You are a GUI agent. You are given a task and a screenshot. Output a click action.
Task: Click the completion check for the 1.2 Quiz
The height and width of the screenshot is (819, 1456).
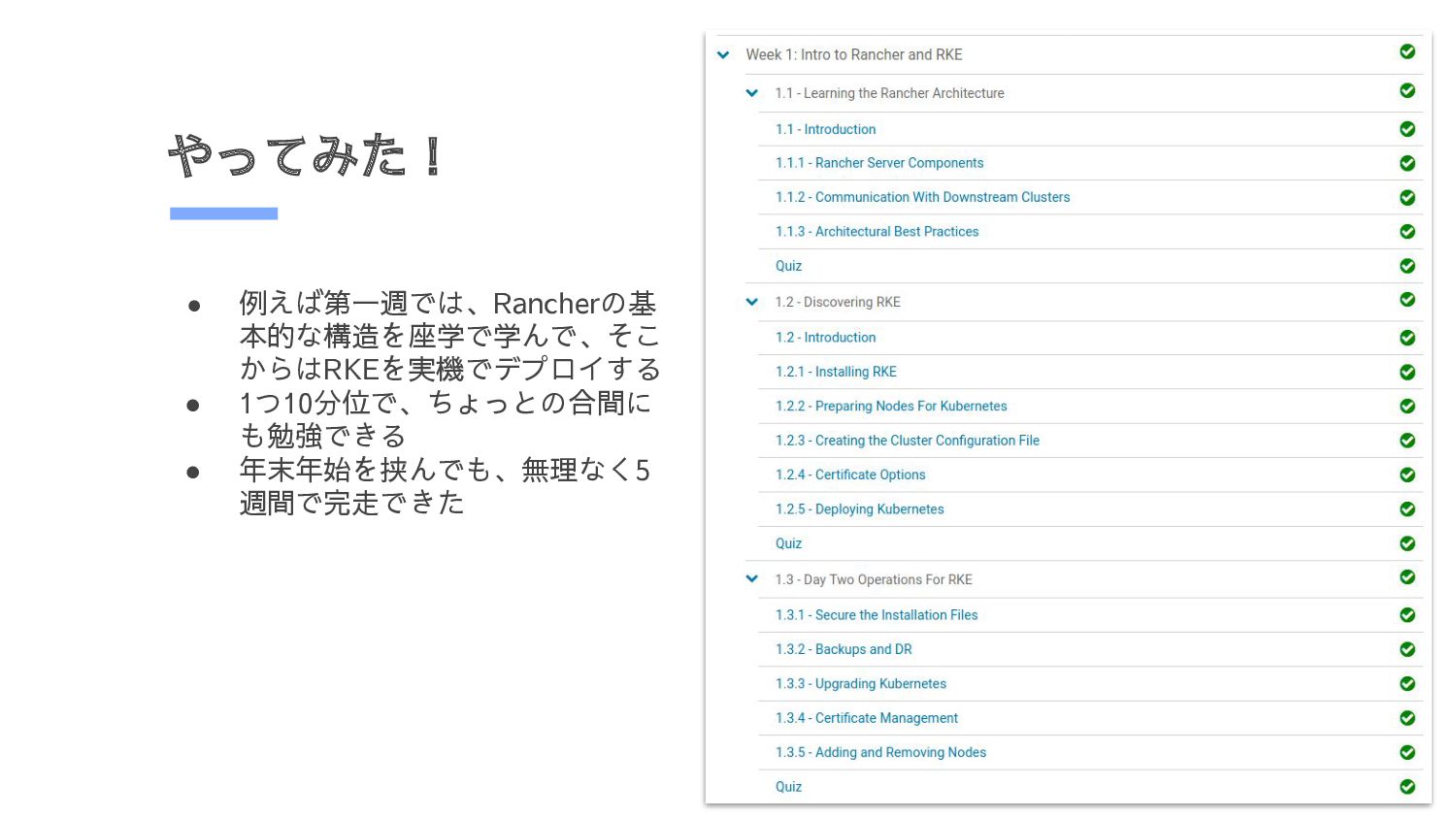(1407, 543)
